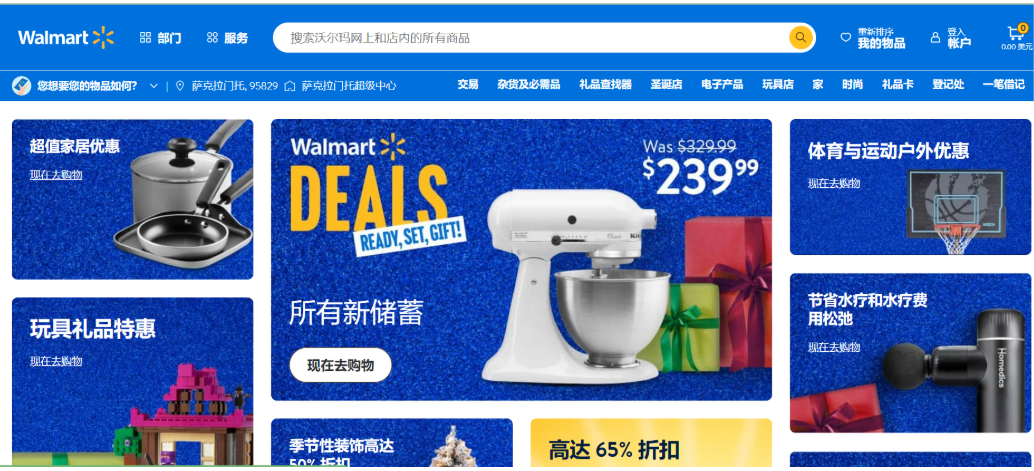1034x471 pixels.
Task: Click the person icon for 登入 帐户
Action: tap(935, 38)
